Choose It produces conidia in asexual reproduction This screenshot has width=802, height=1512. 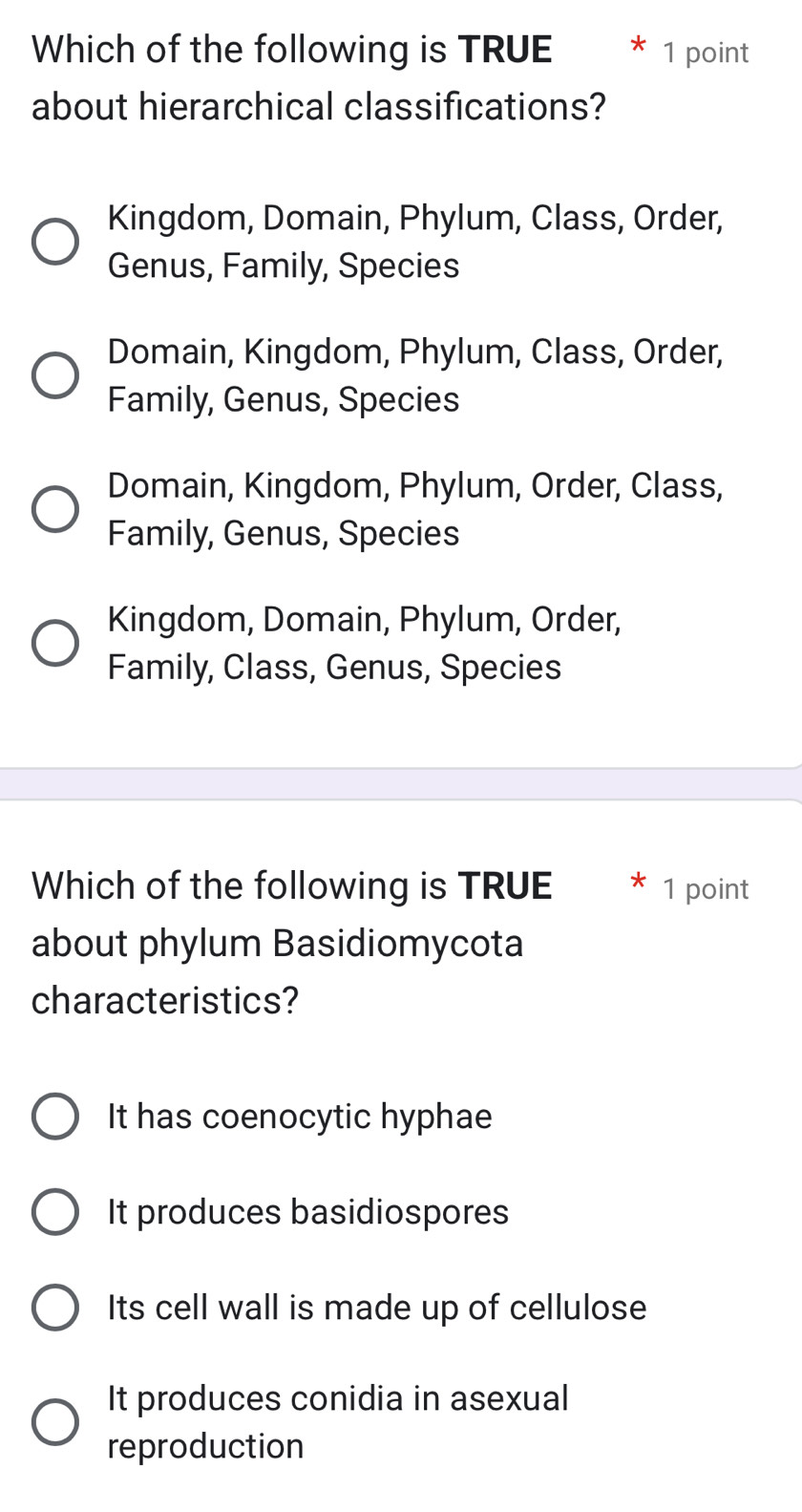(x=338, y=1420)
